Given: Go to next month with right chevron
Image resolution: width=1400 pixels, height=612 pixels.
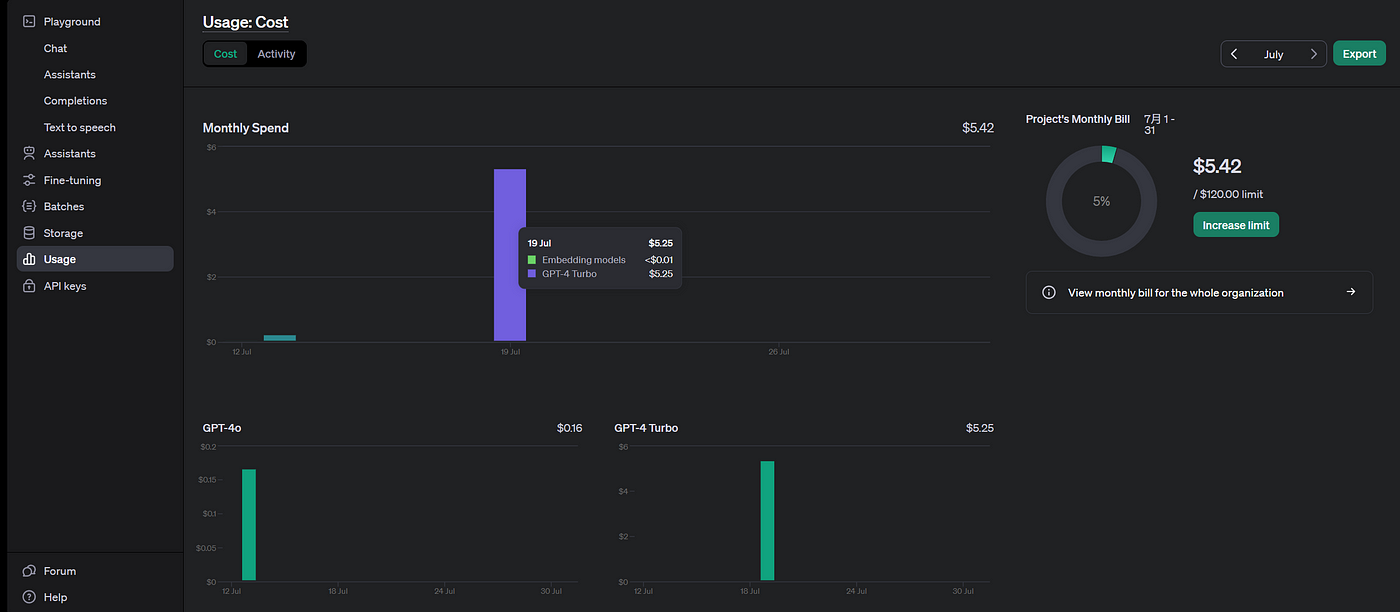Looking at the screenshot, I should tap(1313, 54).
